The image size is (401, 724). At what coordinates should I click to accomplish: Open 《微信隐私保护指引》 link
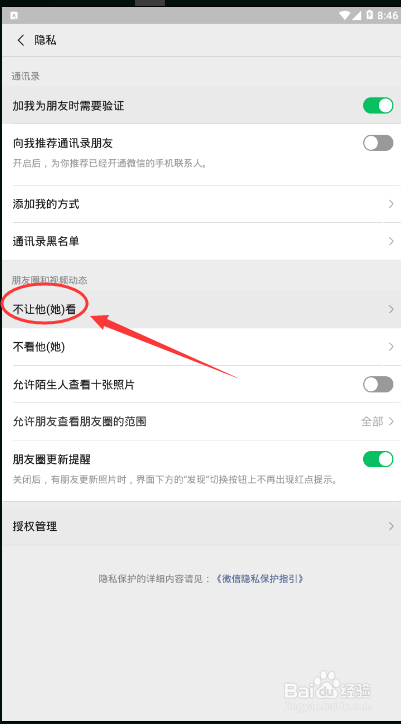coord(260,579)
